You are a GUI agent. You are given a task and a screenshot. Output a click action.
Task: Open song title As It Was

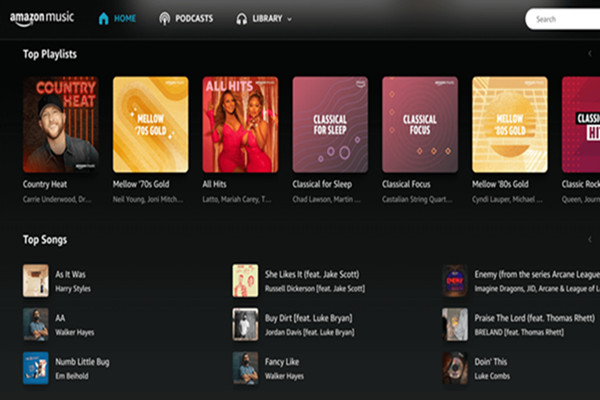coord(70,274)
